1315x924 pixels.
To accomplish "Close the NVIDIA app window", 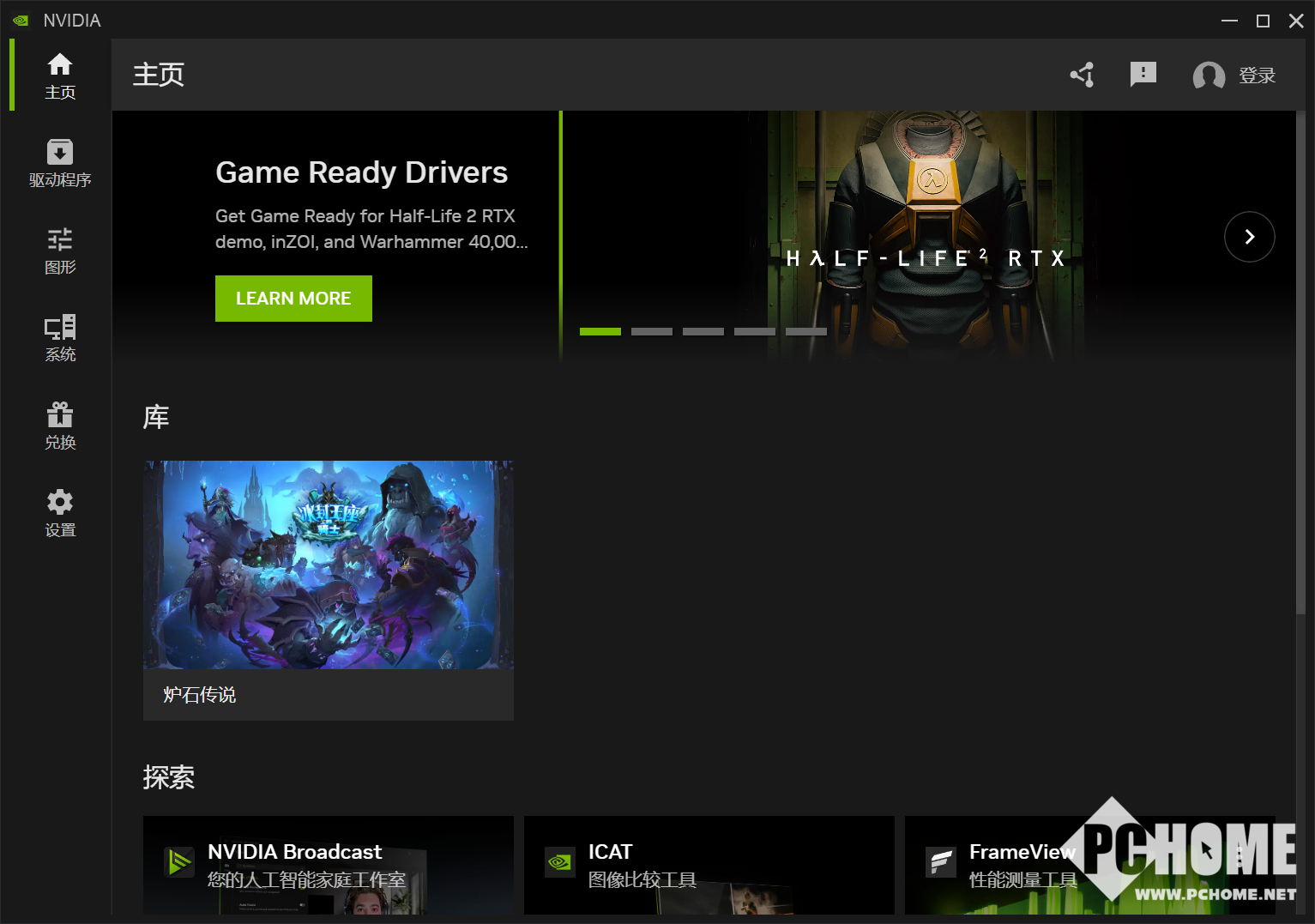I will (x=1296, y=21).
